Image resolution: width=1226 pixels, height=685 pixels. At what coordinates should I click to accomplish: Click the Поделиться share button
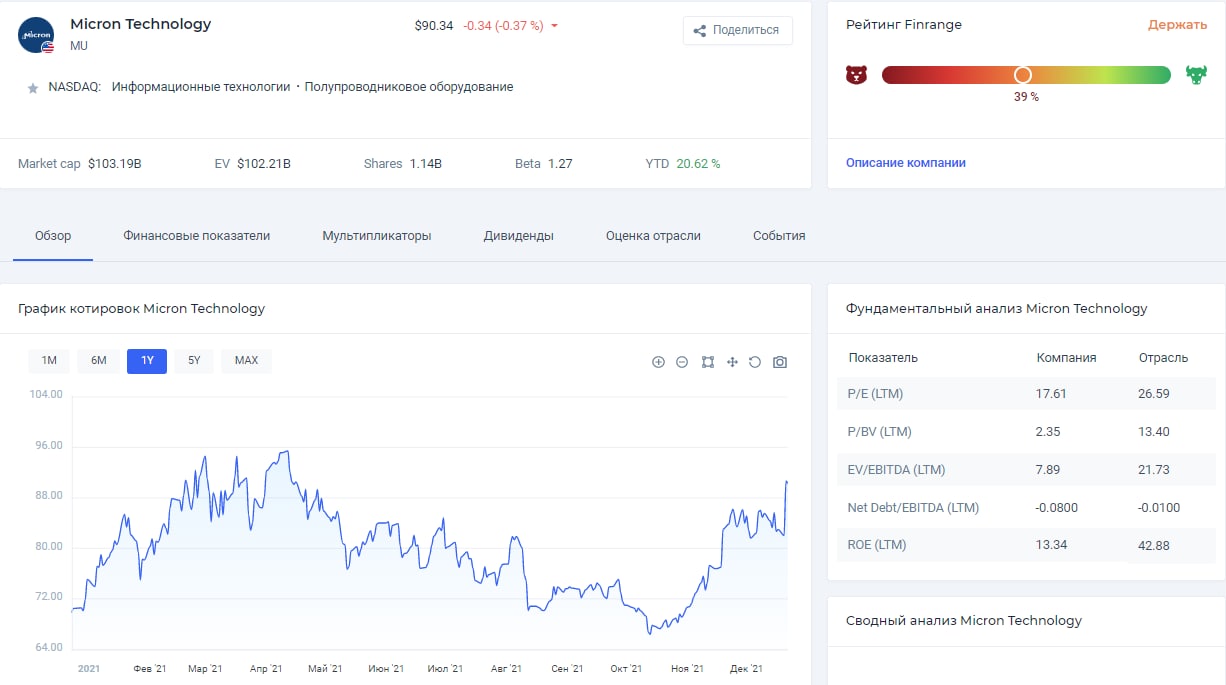click(737, 30)
